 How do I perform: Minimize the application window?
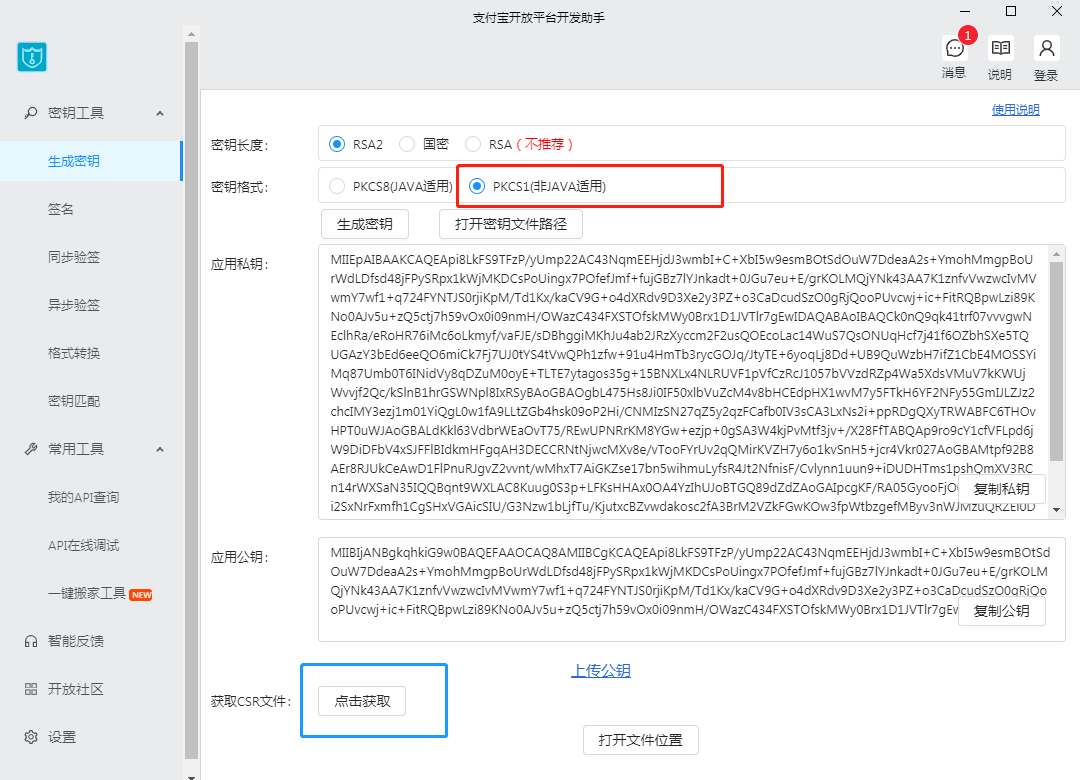964,11
